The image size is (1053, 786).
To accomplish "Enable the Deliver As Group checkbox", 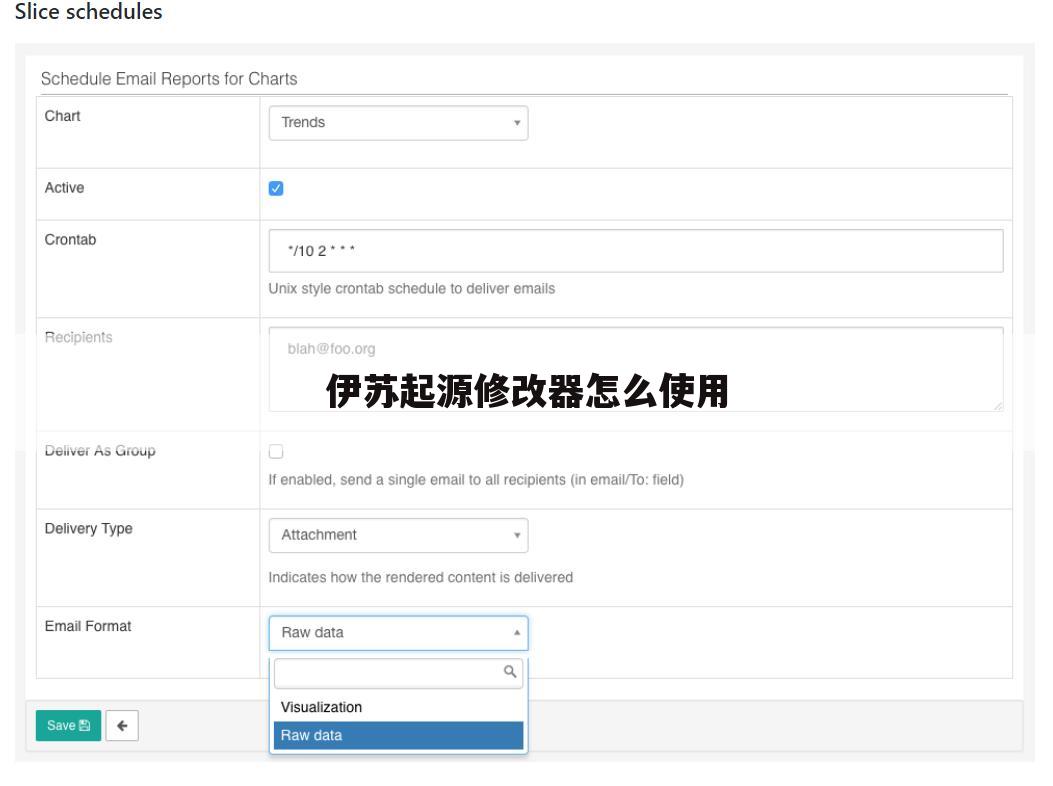I will [x=276, y=451].
